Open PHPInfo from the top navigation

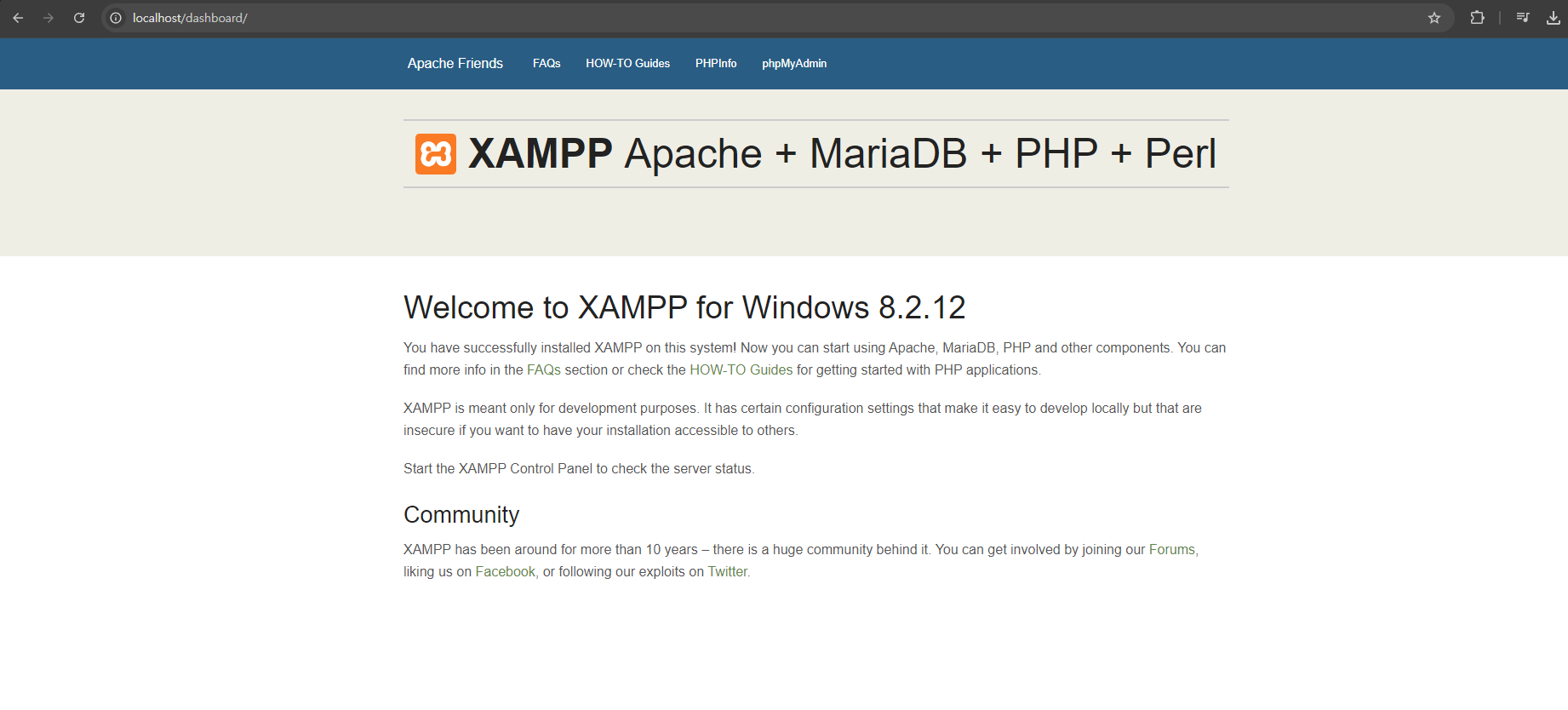point(716,63)
